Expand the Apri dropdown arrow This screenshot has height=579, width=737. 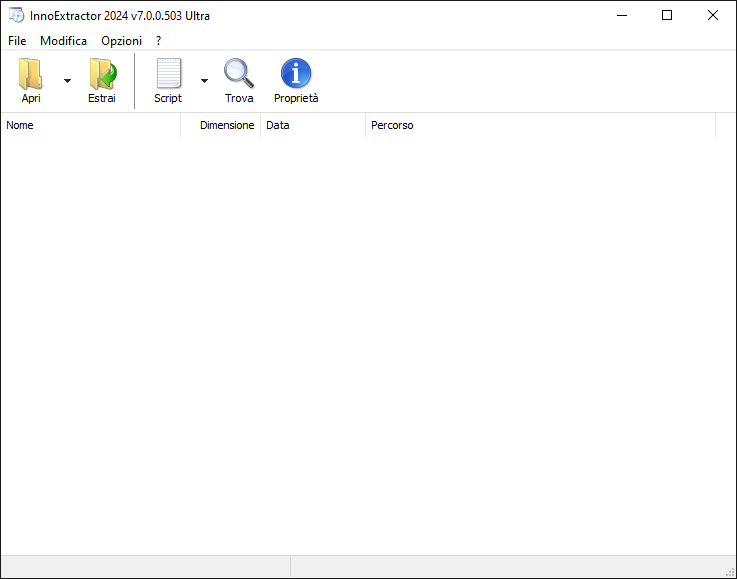tap(67, 81)
